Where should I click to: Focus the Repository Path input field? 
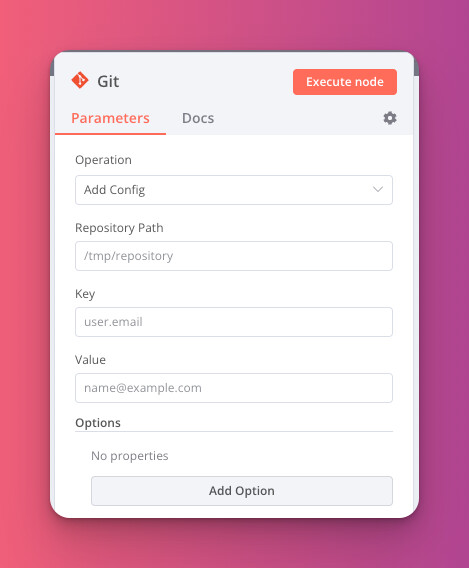(234, 256)
